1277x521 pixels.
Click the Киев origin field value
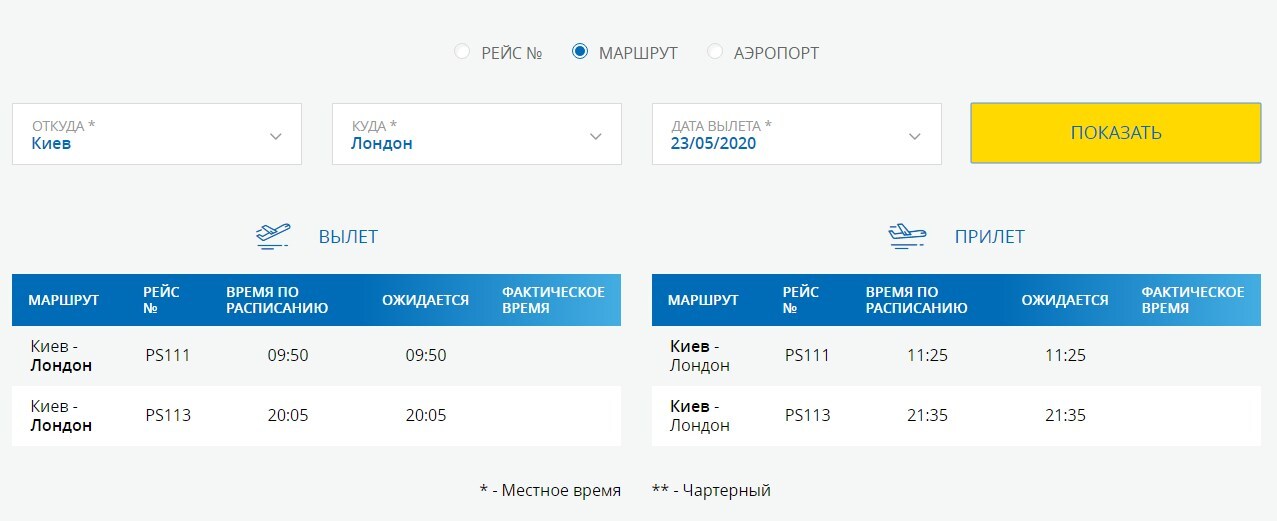point(51,143)
